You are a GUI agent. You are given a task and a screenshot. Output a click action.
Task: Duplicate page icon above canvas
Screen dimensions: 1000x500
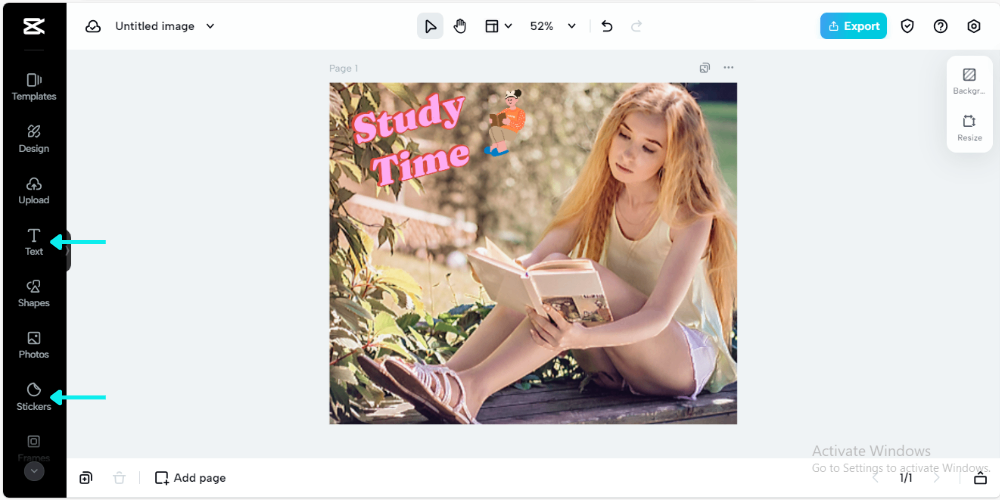(705, 68)
